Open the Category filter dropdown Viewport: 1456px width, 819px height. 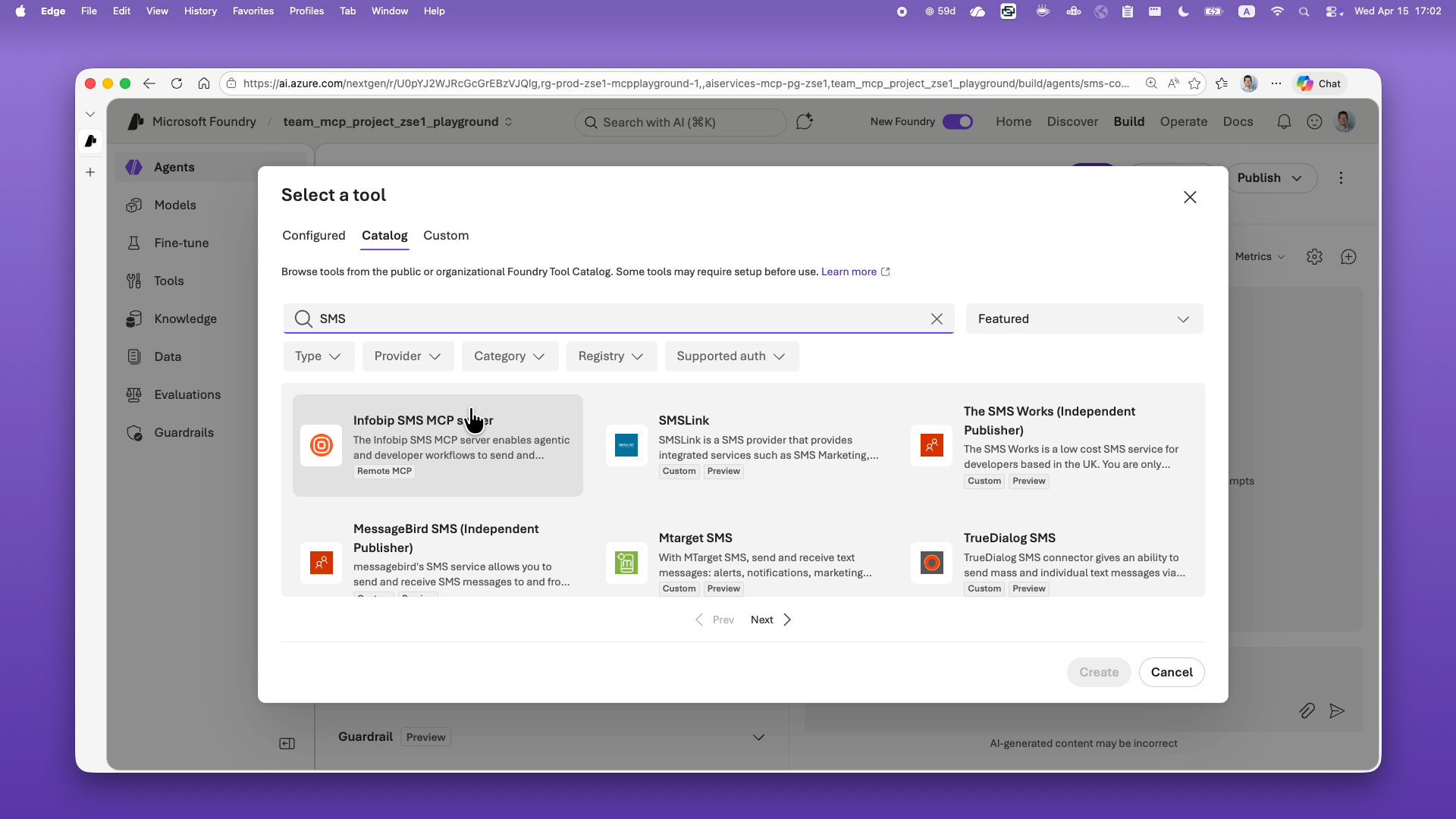[509, 356]
